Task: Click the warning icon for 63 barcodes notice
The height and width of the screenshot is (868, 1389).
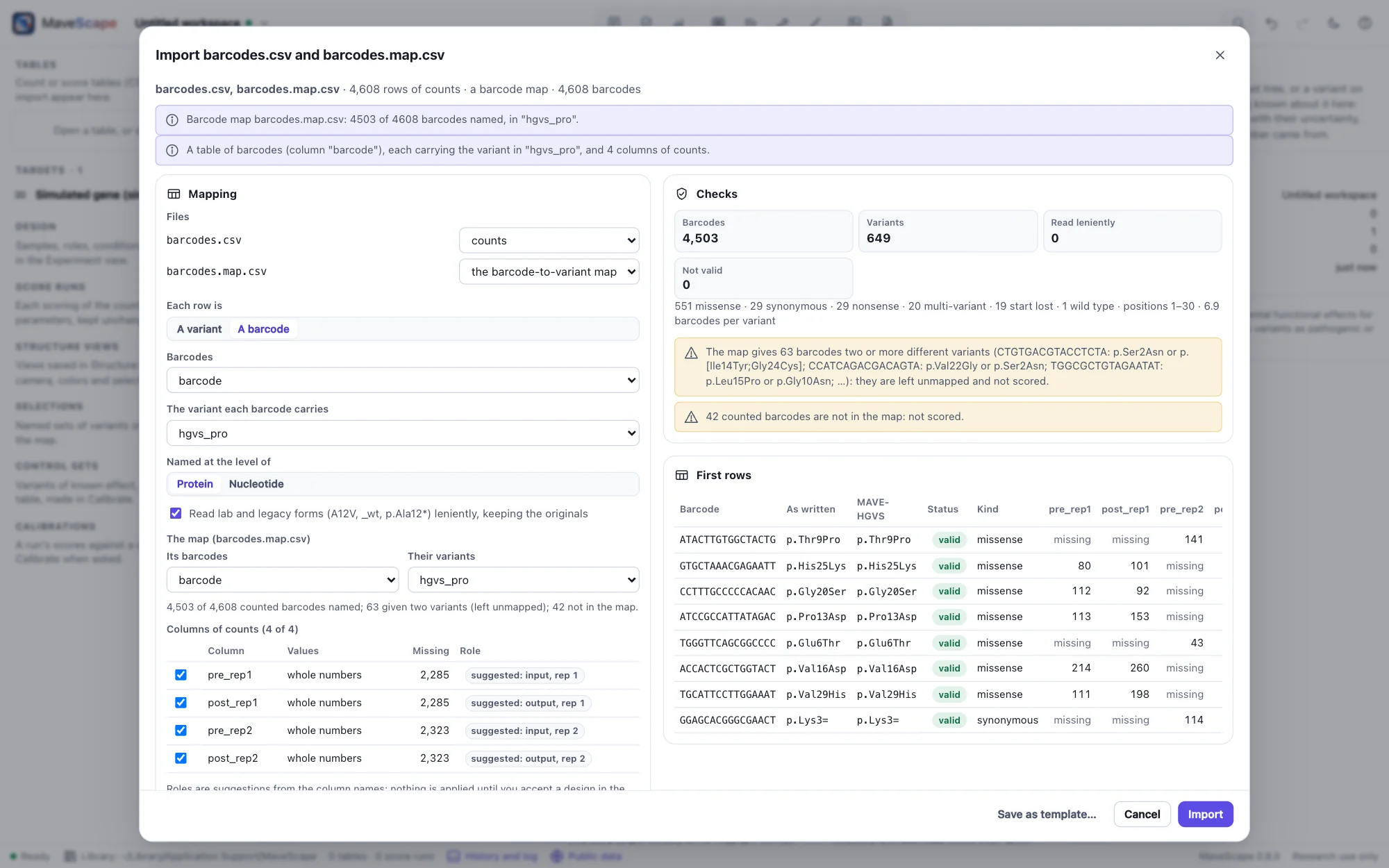Action: click(691, 353)
